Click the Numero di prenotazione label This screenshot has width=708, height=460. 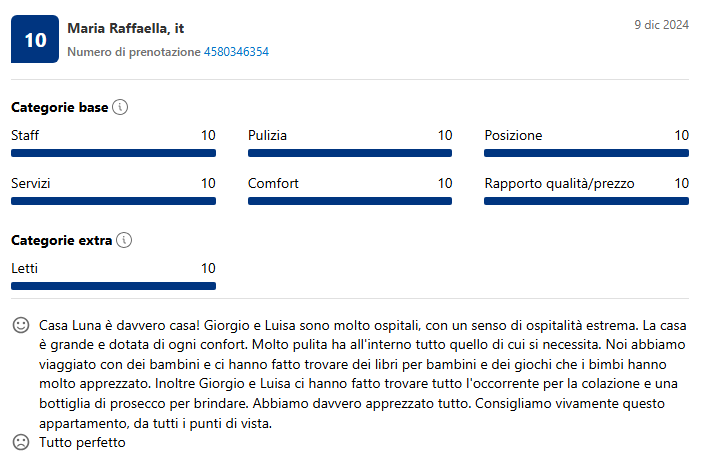[x=134, y=52]
